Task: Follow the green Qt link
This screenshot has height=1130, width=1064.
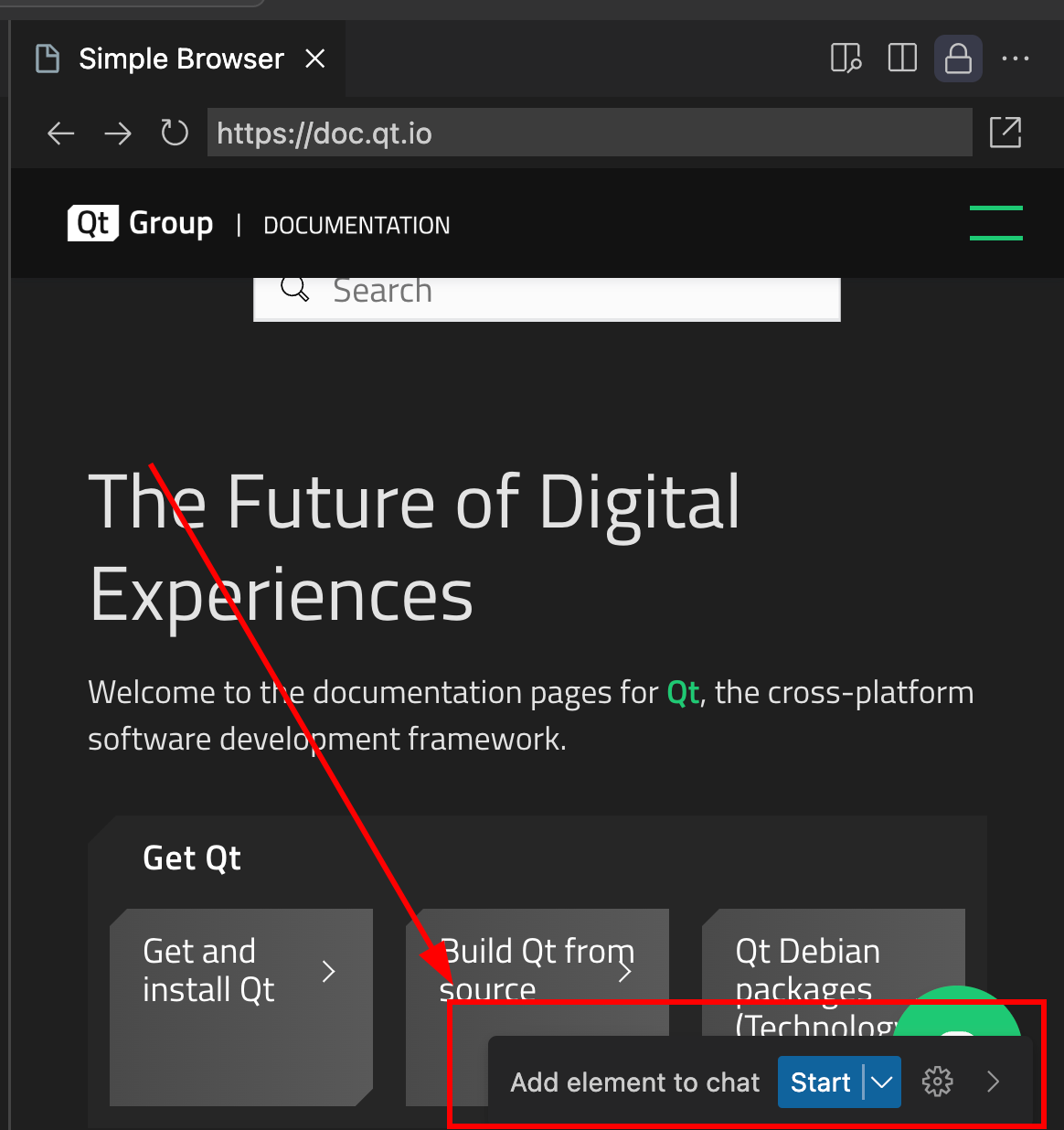Action: (x=683, y=693)
